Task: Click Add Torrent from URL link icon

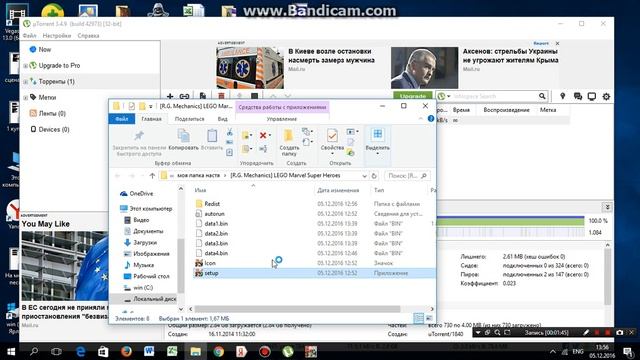Action: [x=184, y=96]
